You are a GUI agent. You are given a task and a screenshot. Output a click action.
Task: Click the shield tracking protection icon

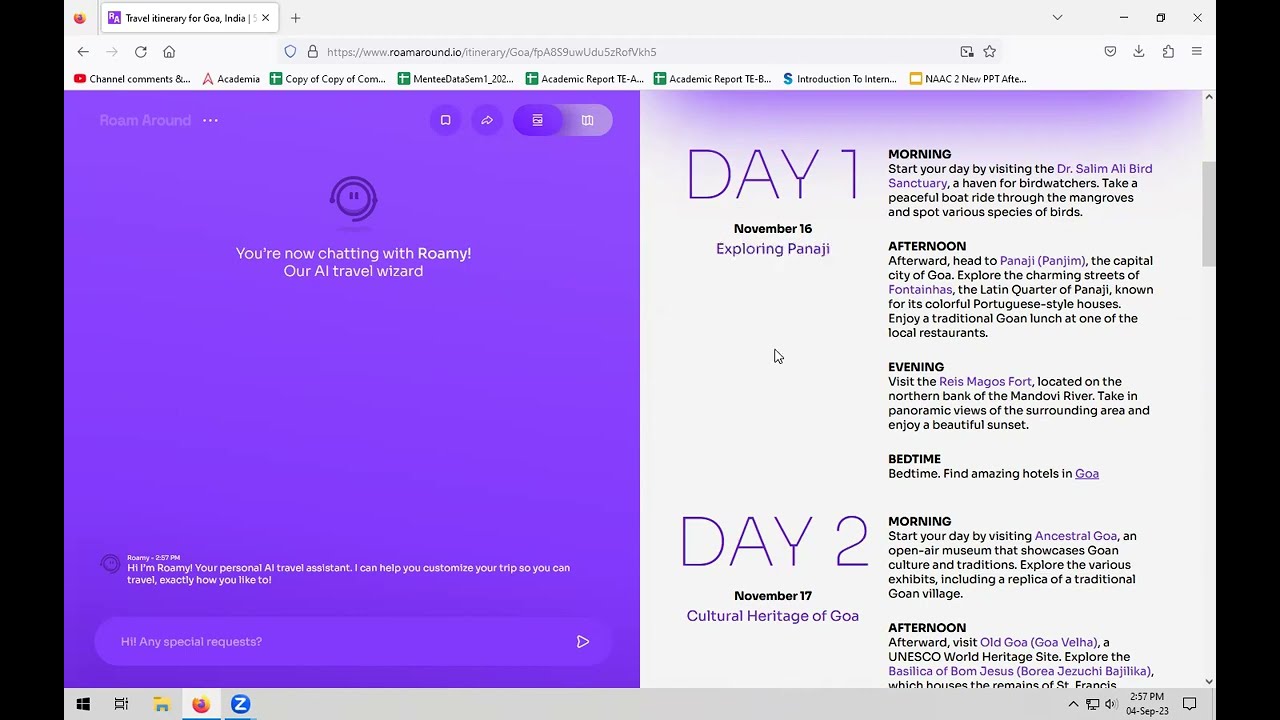tap(290, 52)
